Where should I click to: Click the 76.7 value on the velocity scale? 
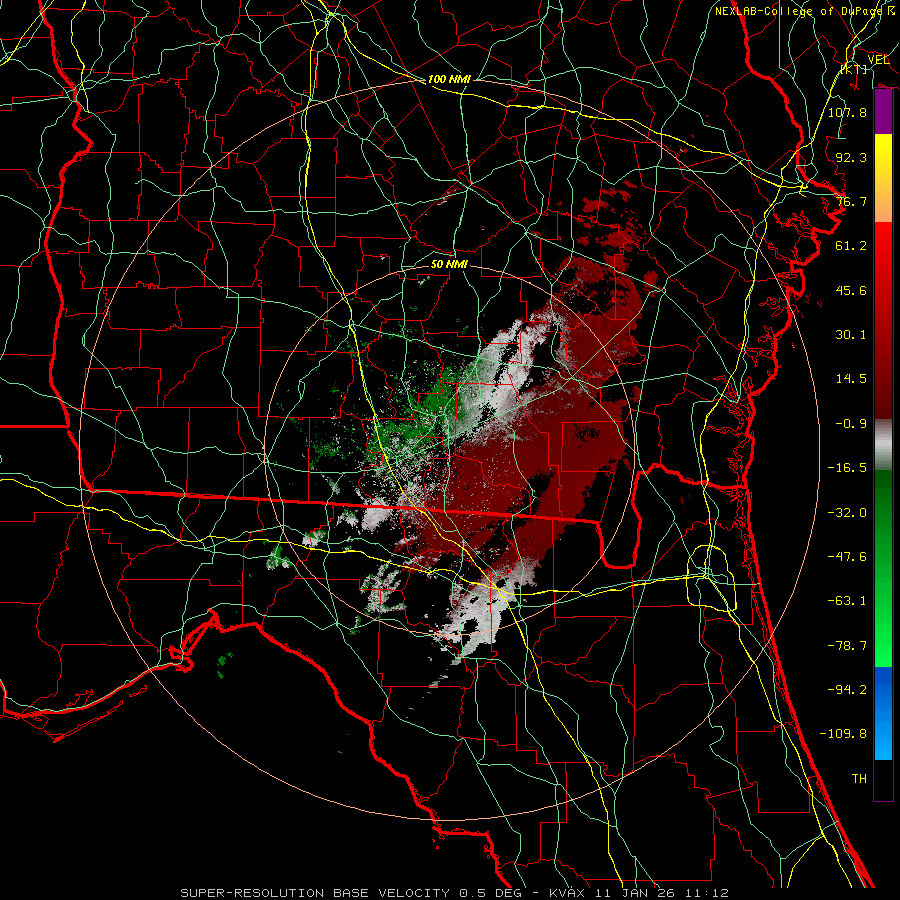[x=851, y=201]
